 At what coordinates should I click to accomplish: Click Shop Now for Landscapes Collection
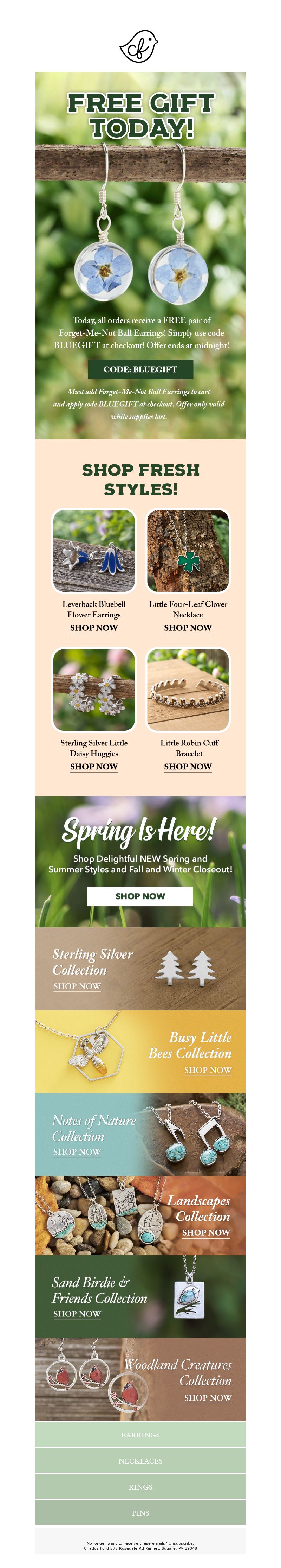click(206, 1232)
